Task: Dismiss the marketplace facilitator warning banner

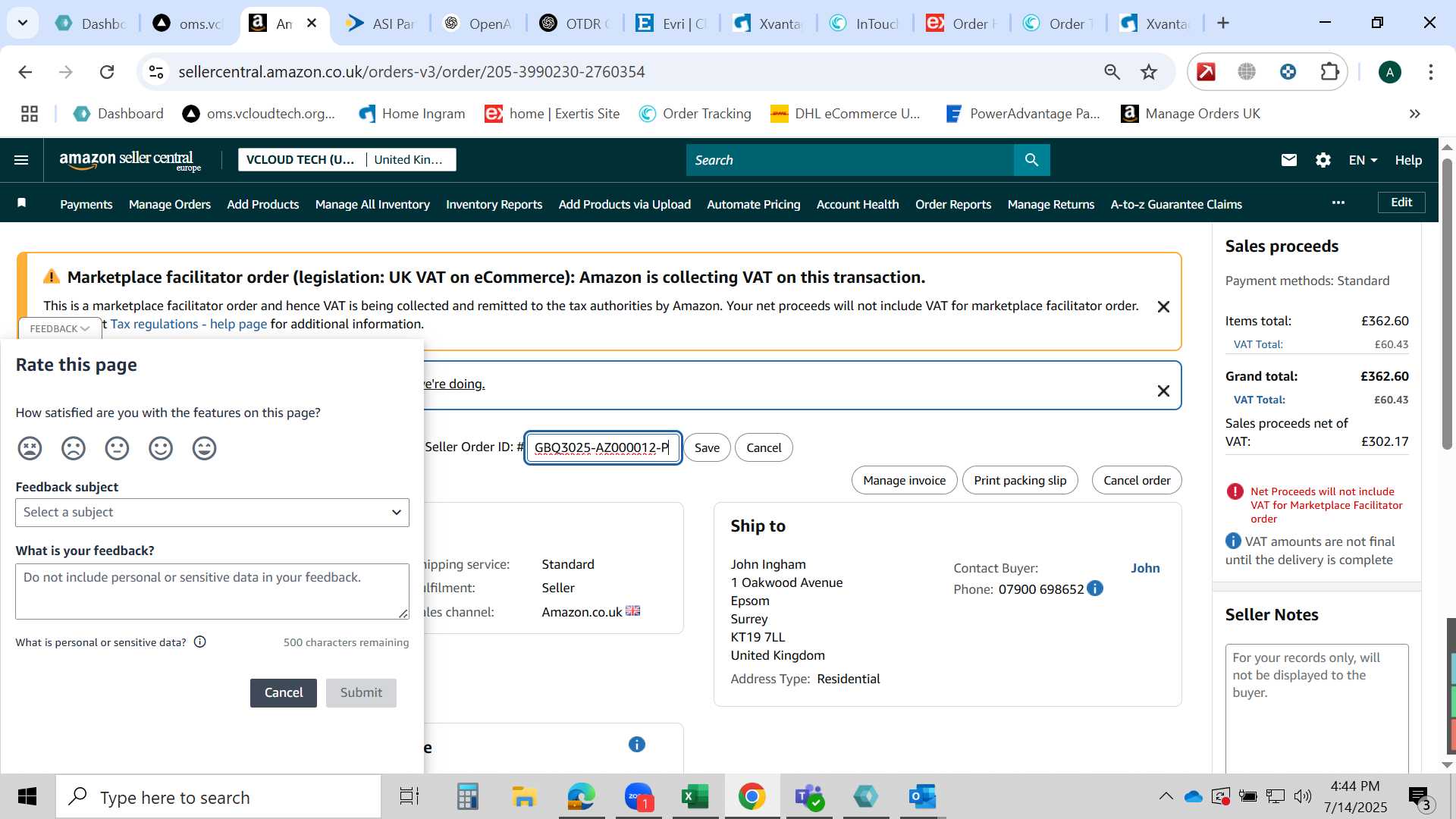Action: tap(1163, 306)
